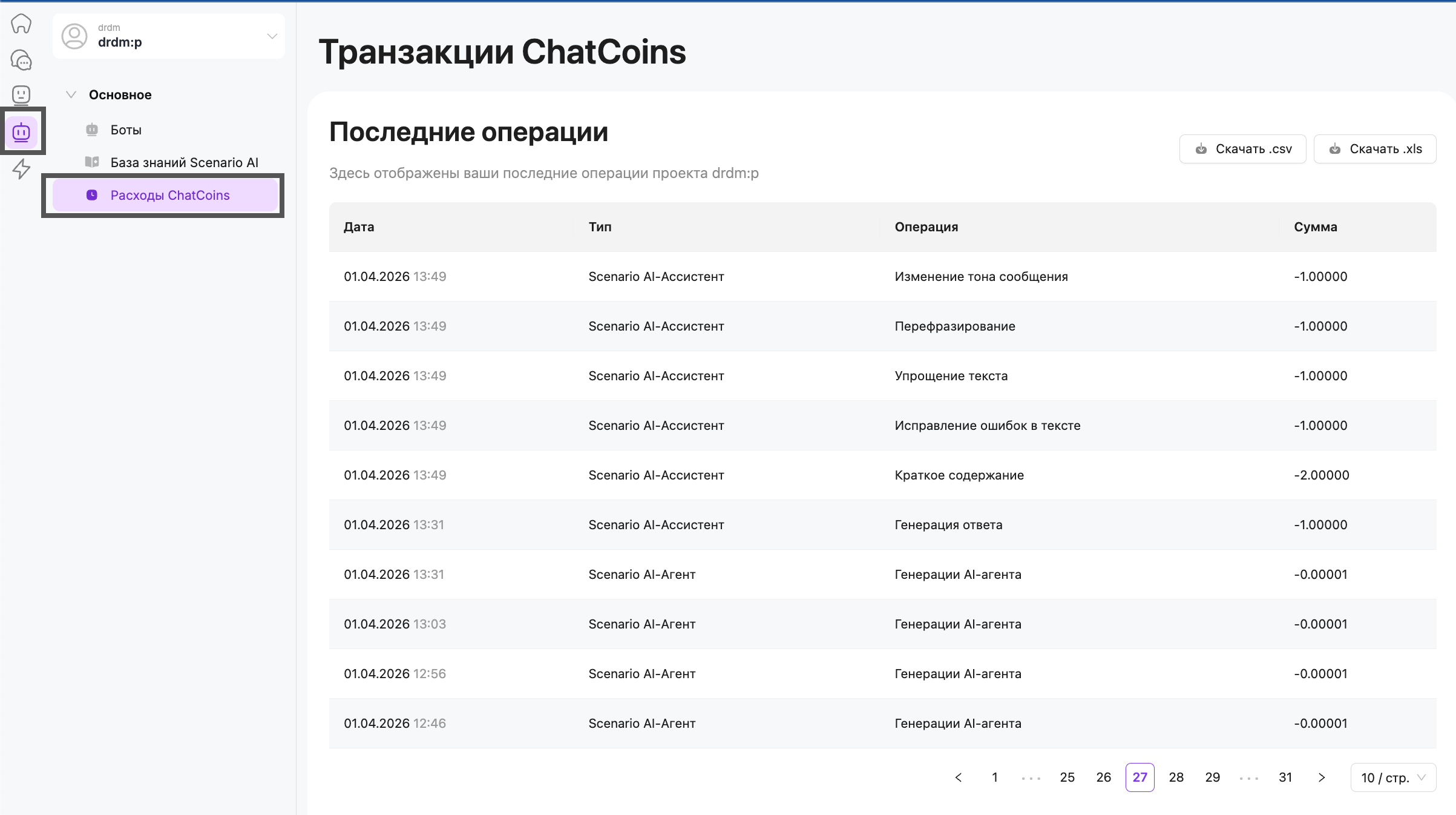Click the Боты robot icon
Viewport: 1456px width, 815px height.
point(92,130)
